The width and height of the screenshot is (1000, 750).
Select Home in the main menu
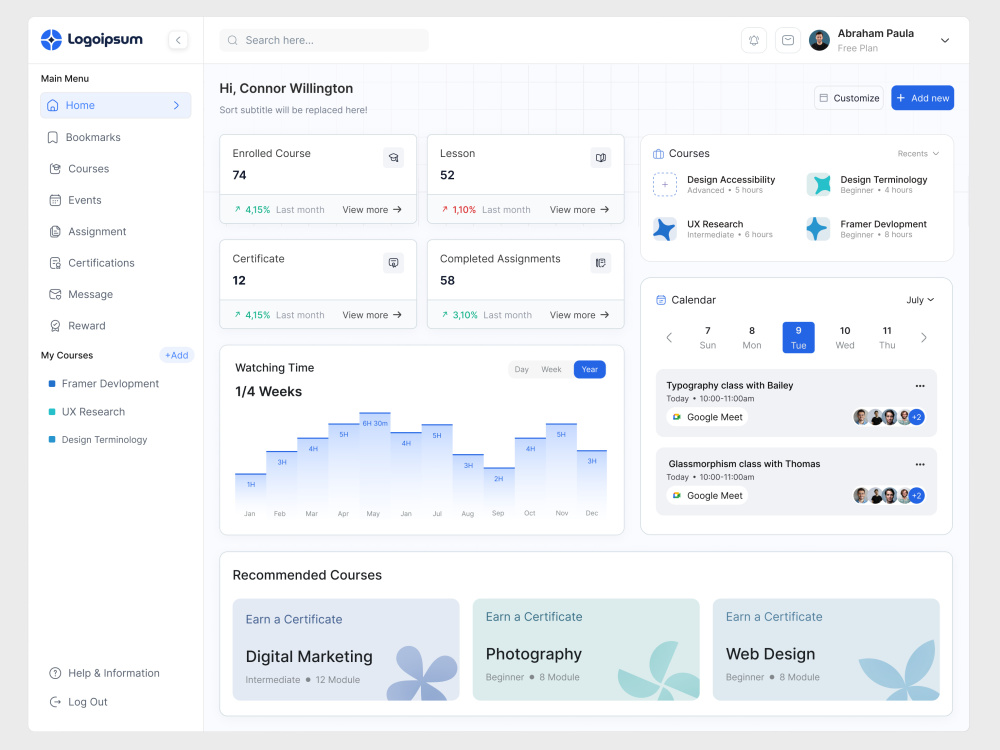[115, 105]
